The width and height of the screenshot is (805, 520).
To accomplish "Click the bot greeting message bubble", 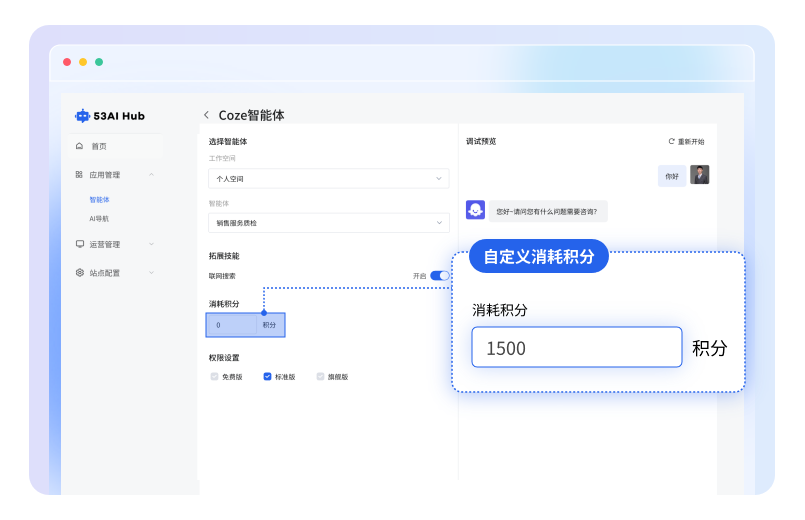I will (x=548, y=211).
